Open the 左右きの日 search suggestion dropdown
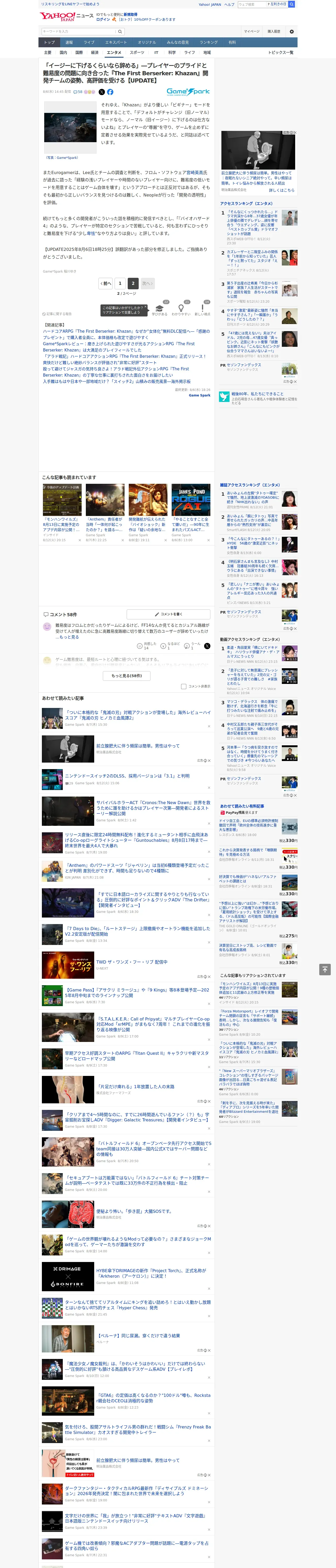This screenshot has height=1568, width=336. [277, 4]
